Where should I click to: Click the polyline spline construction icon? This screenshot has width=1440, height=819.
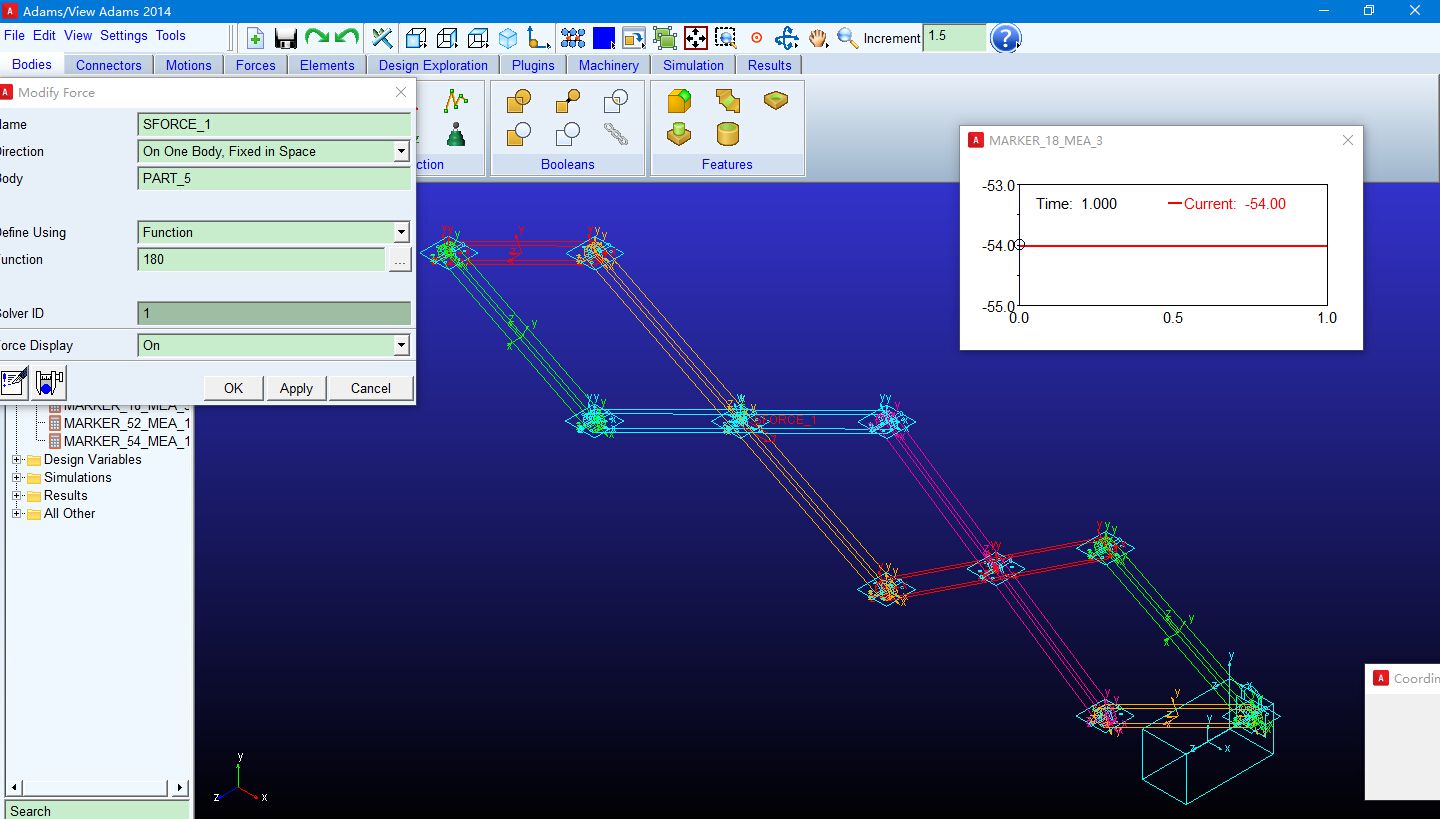(456, 101)
